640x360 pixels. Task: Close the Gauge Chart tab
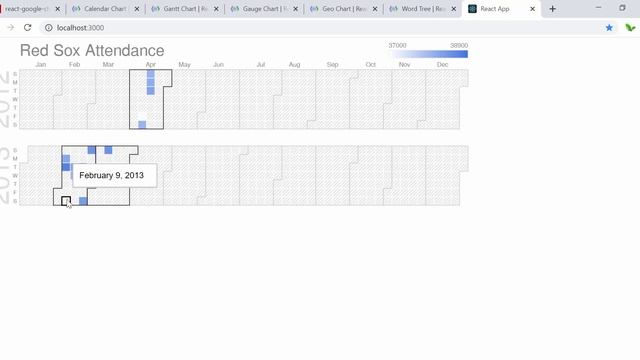[x=296, y=9]
